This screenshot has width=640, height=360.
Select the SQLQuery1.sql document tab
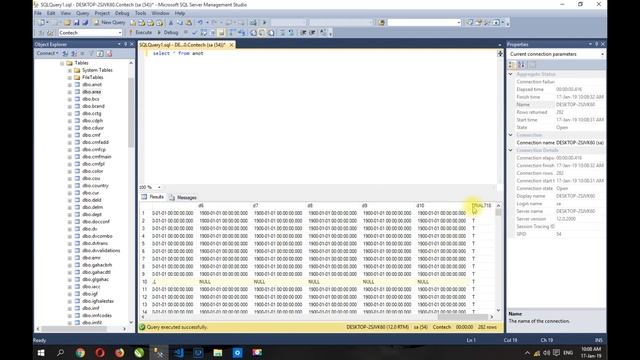[183, 44]
